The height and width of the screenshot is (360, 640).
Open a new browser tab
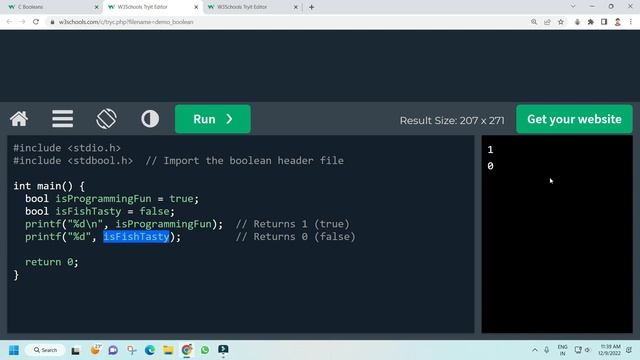point(311,7)
